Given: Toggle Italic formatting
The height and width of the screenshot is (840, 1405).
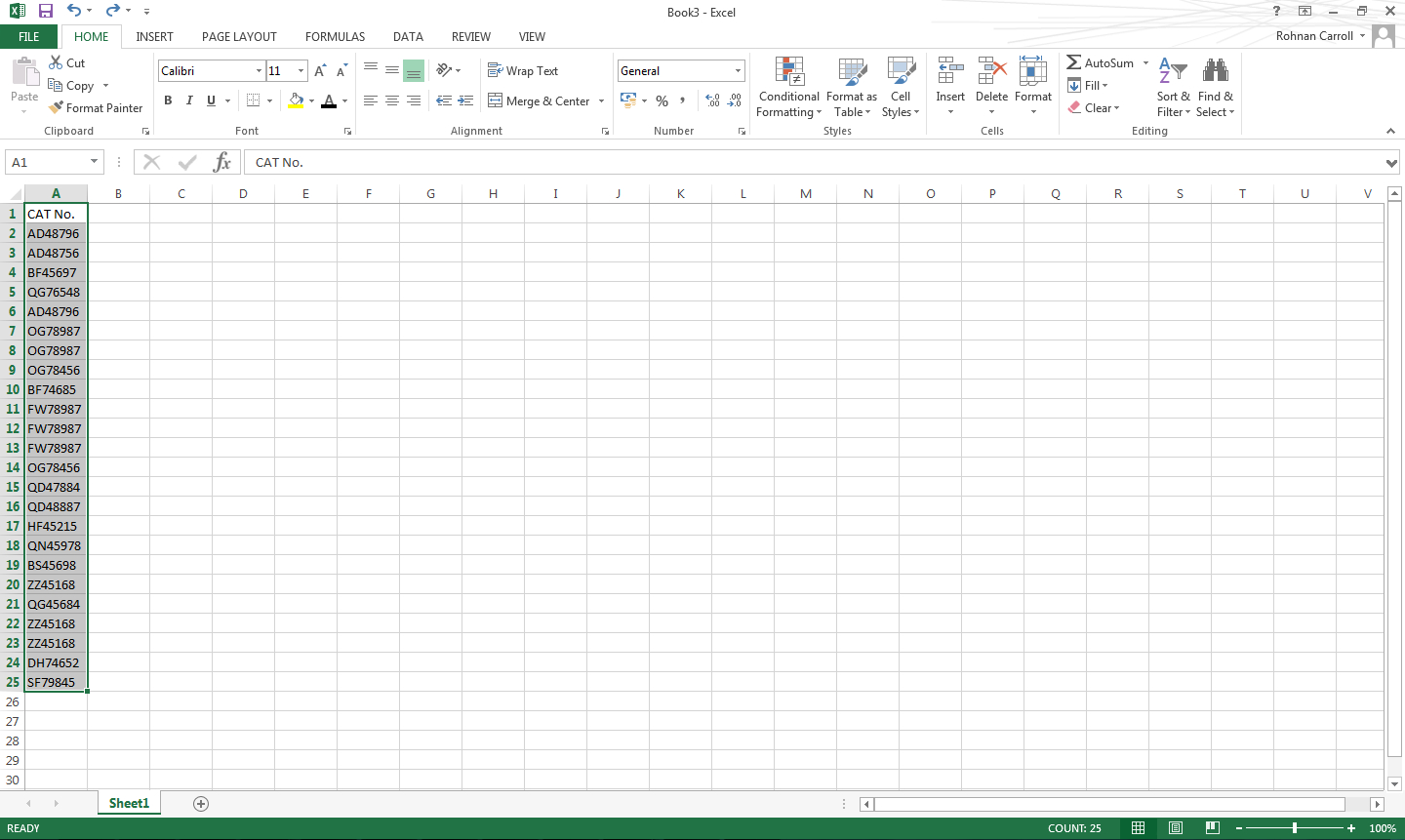Looking at the screenshot, I should [189, 100].
